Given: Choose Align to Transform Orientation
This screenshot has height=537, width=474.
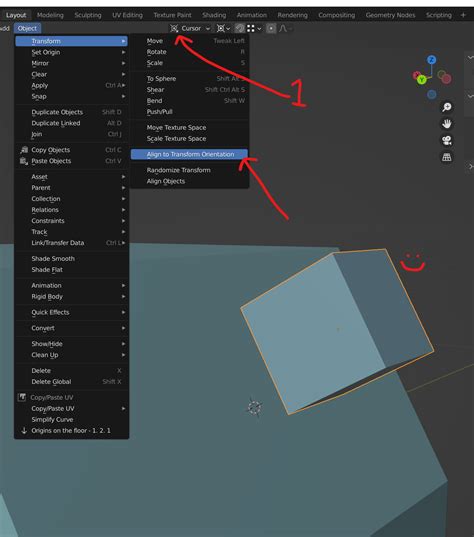Looking at the screenshot, I should pyautogui.click(x=189, y=154).
